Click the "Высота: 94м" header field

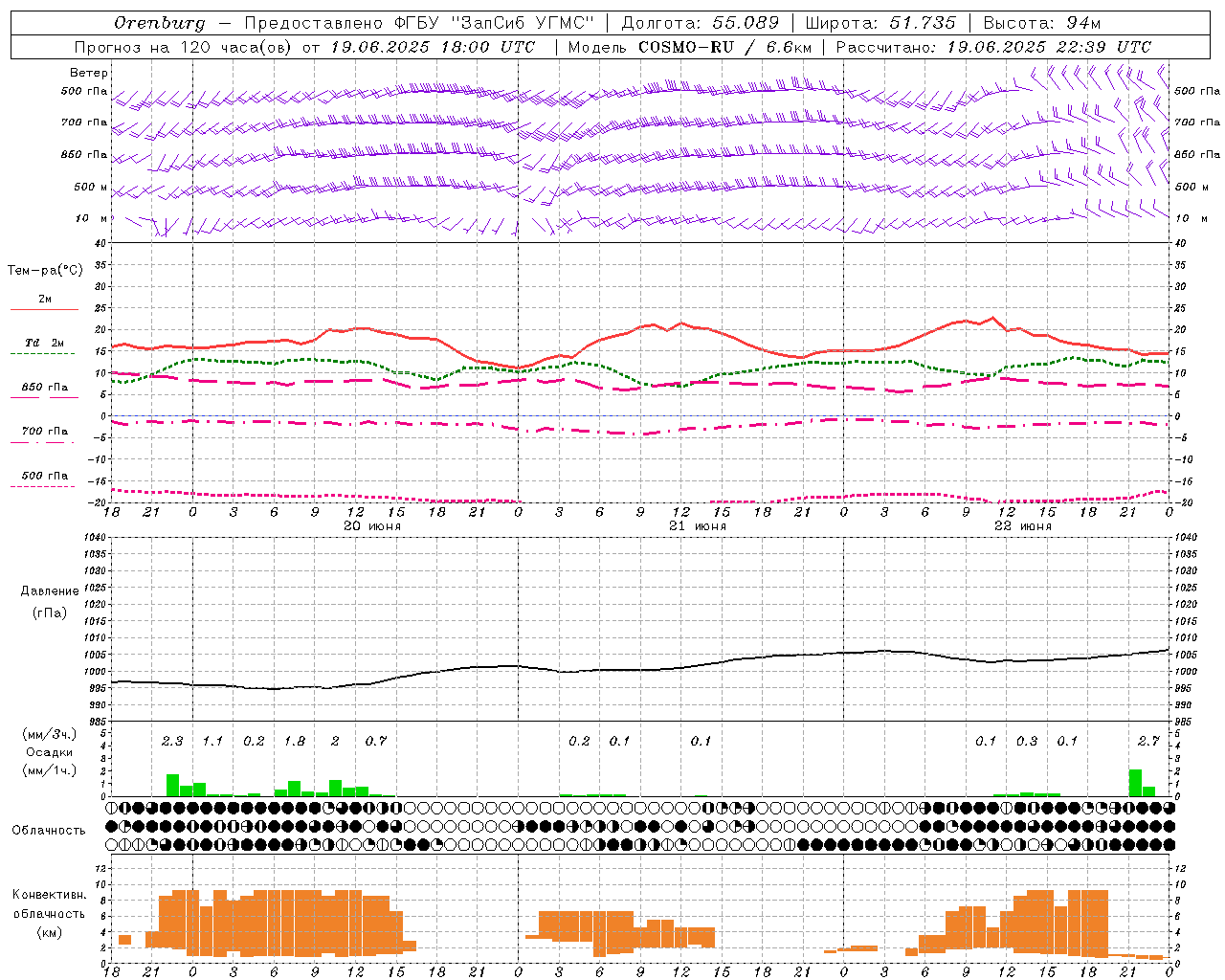pos(1042,23)
